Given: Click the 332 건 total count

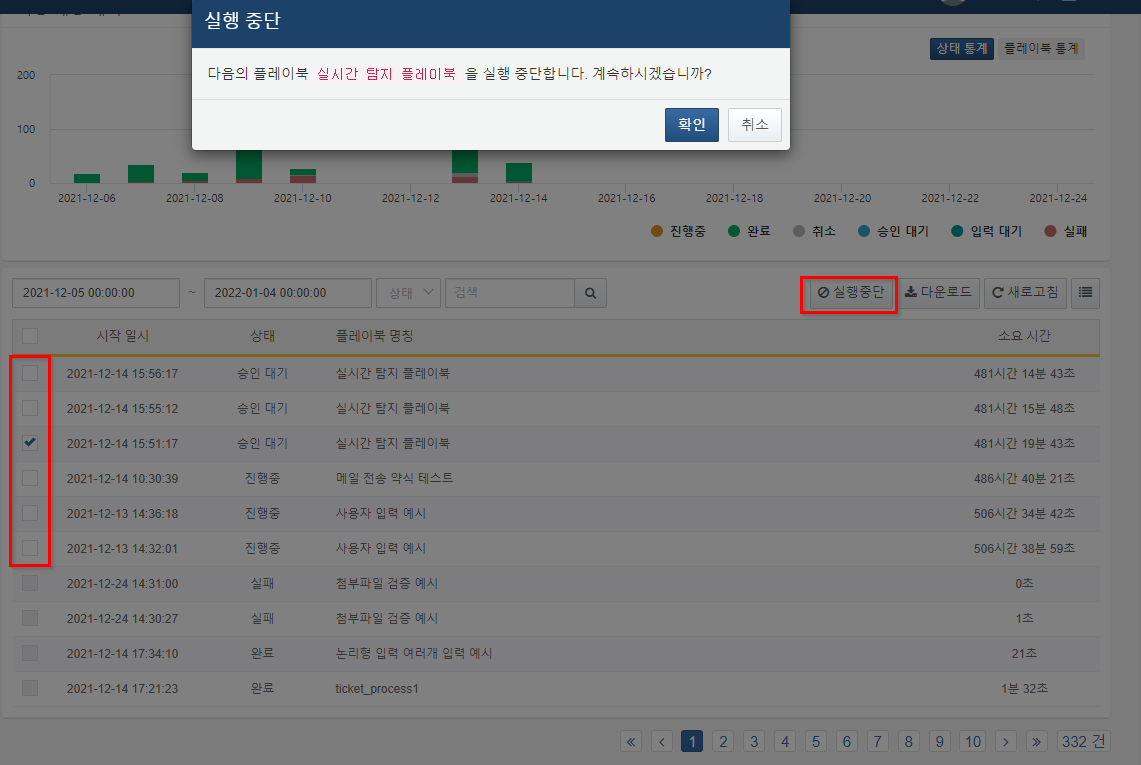Looking at the screenshot, I should [1083, 741].
